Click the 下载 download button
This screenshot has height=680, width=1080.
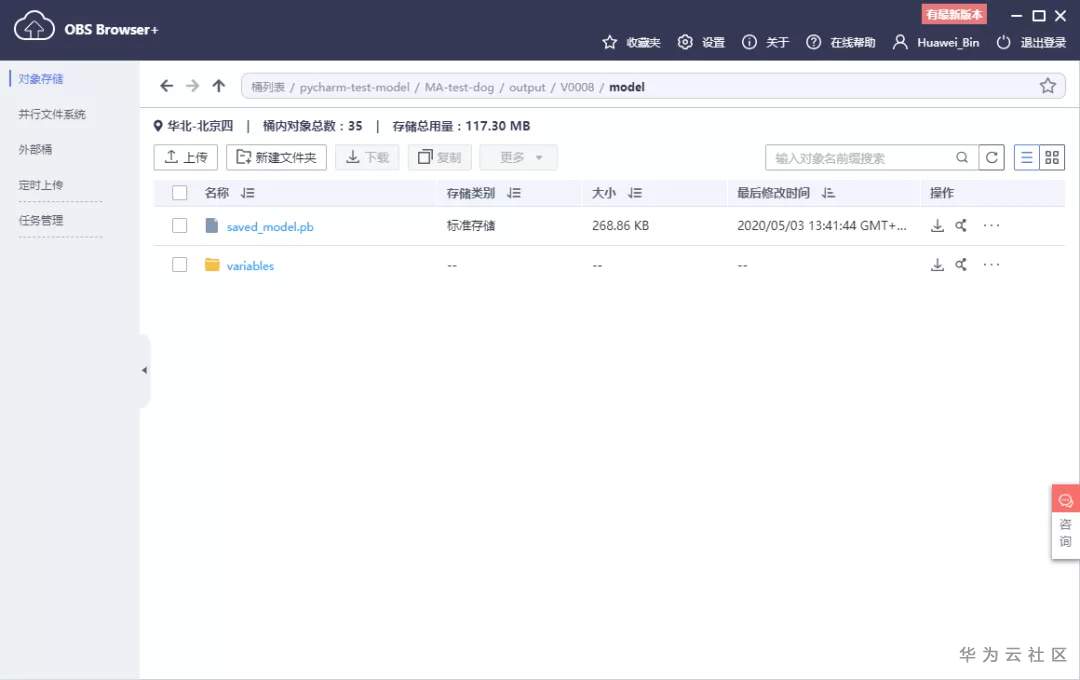[367, 158]
